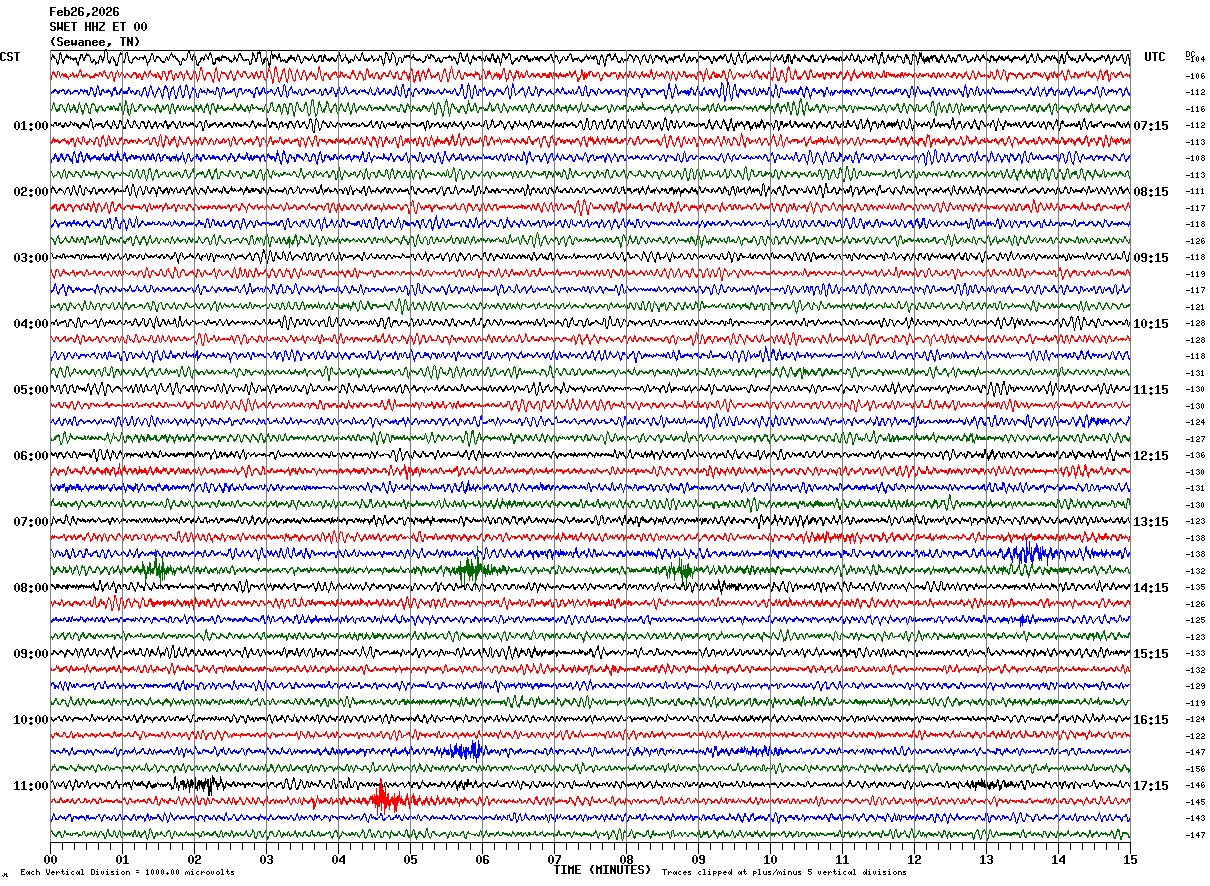Click the Each Vertical Division scale note
The width and height of the screenshot is (1210, 886).
[127, 872]
